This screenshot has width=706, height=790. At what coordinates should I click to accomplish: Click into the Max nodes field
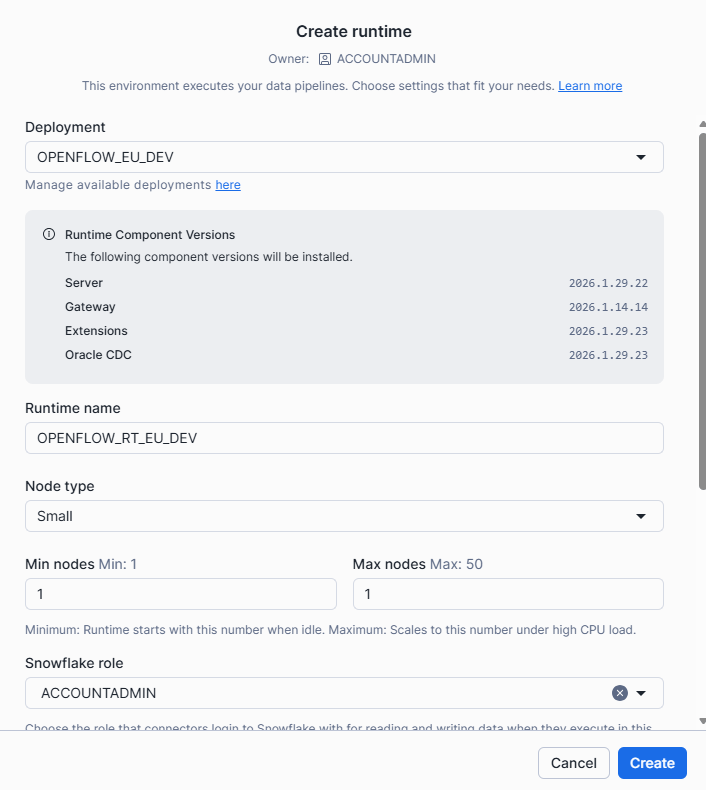508,594
